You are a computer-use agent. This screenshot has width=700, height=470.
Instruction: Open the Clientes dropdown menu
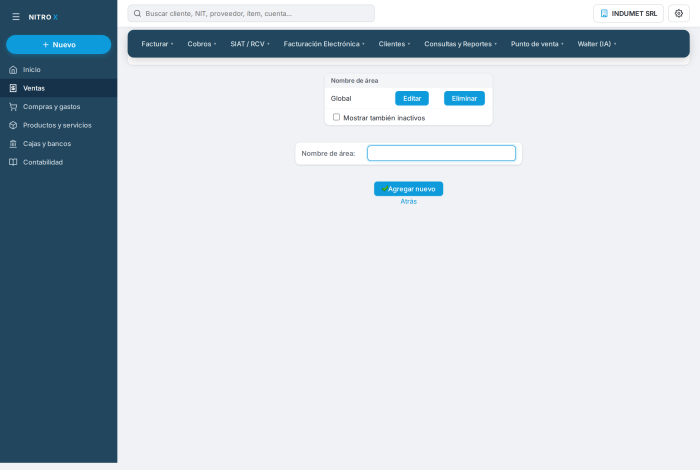click(x=394, y=44)
